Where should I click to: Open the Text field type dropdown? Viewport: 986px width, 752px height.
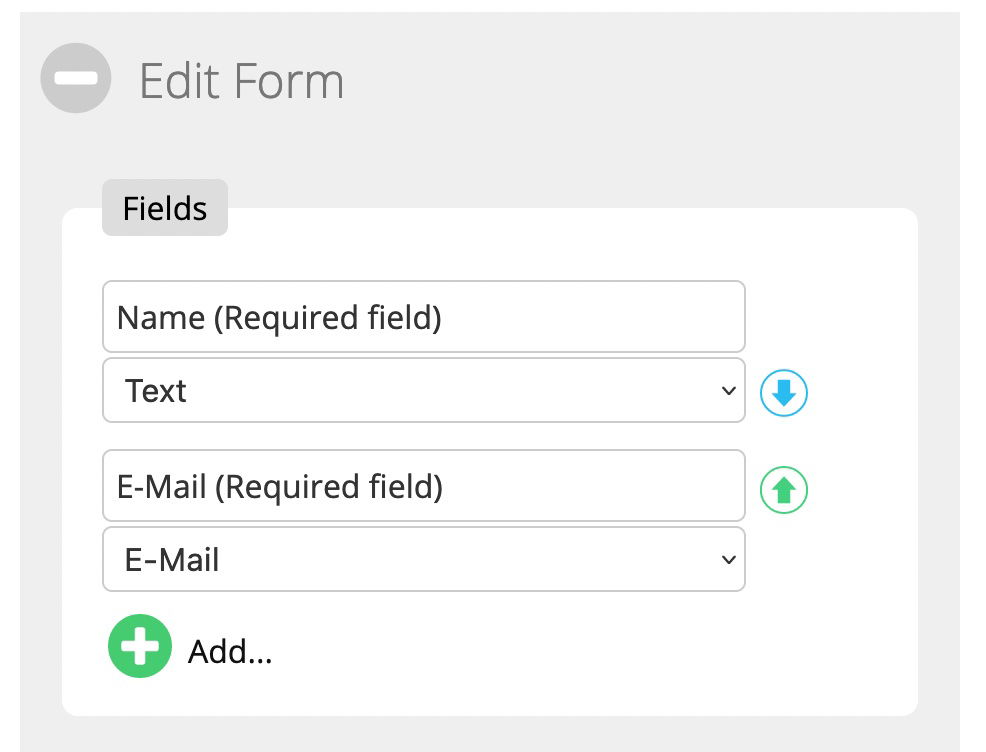tap(424, 390)
